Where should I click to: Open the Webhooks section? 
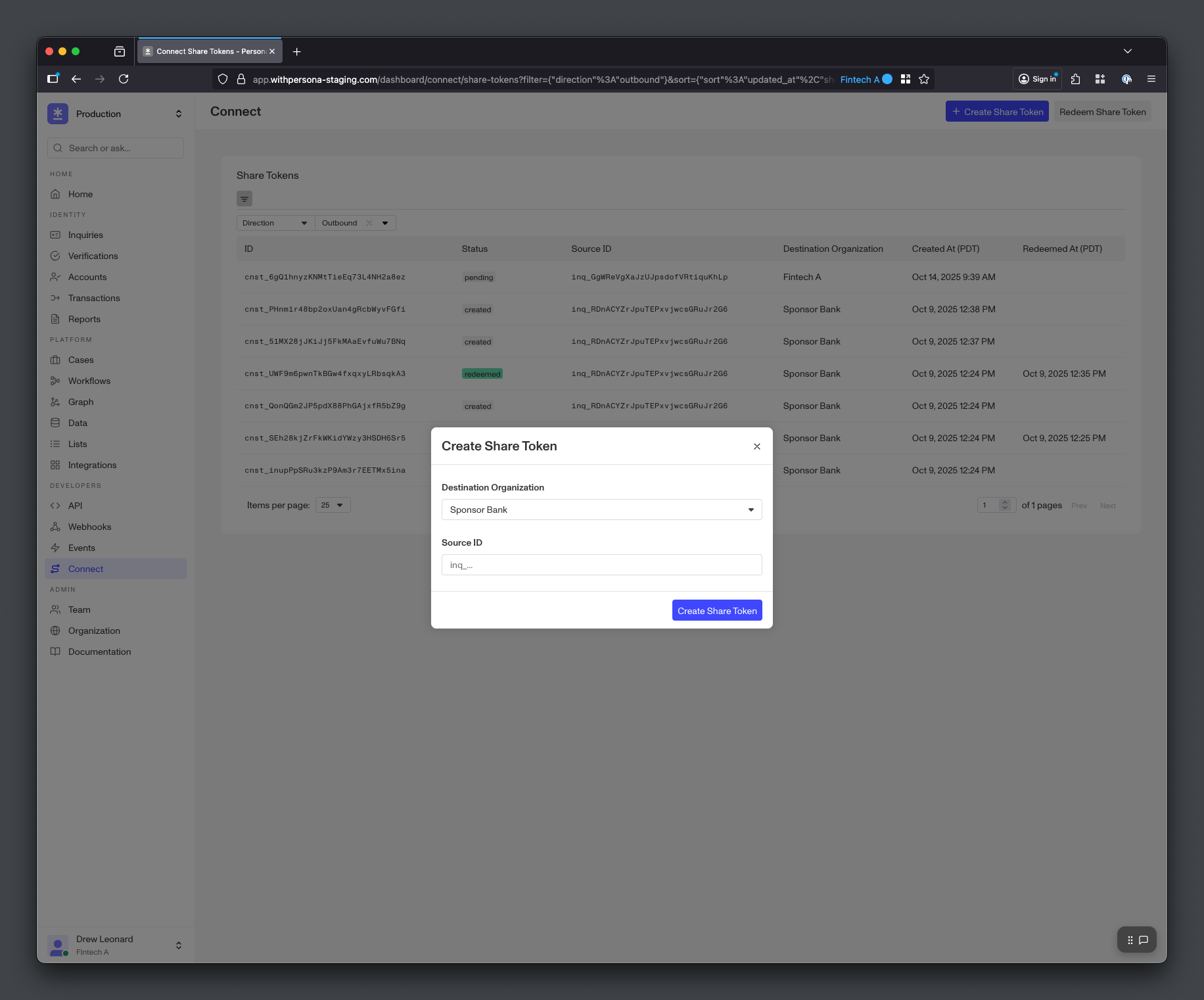88,527
